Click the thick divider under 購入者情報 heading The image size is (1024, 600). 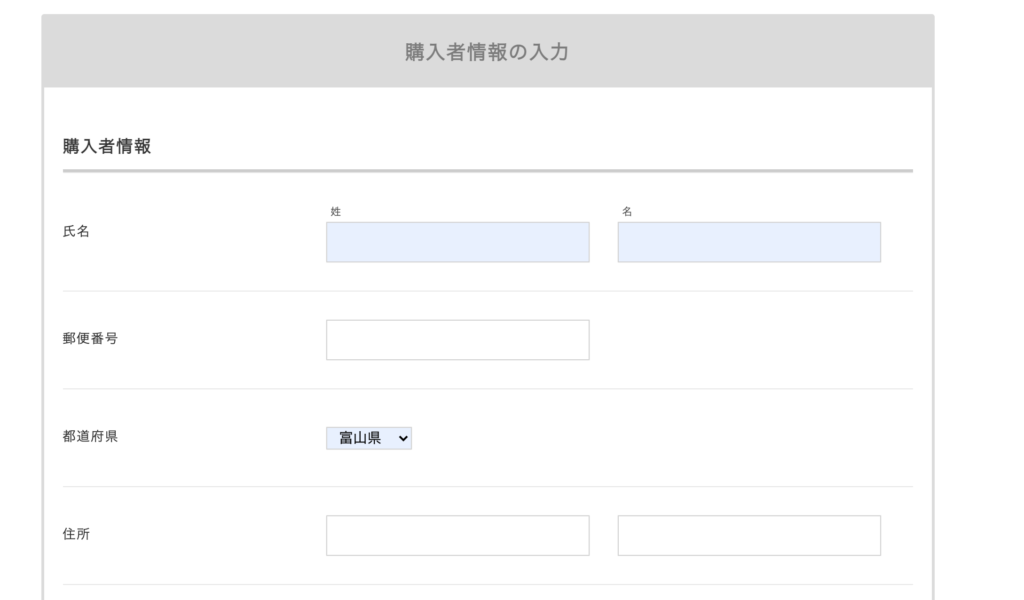coord(487,171)
